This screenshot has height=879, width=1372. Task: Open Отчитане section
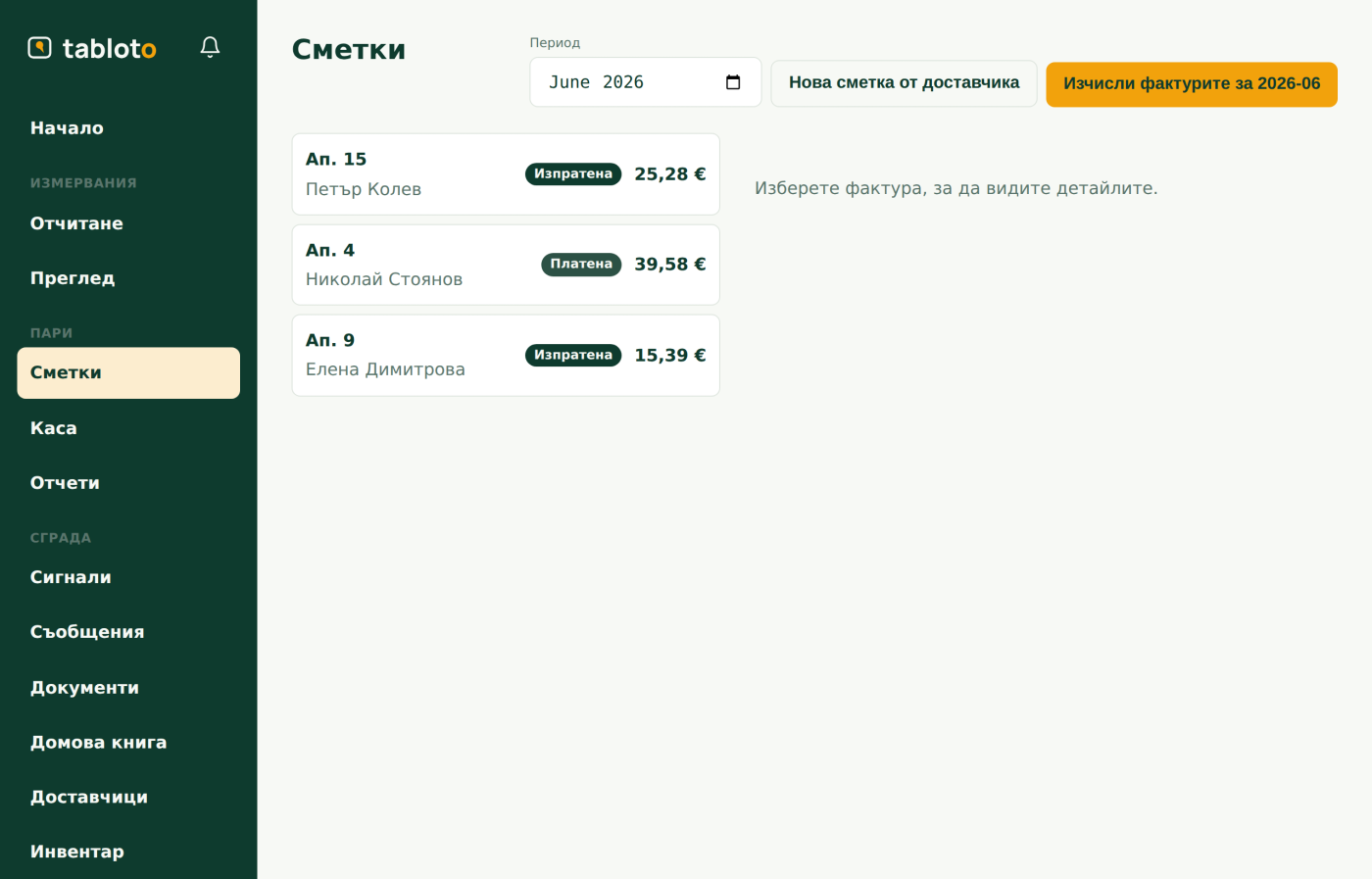pos(128,223)
